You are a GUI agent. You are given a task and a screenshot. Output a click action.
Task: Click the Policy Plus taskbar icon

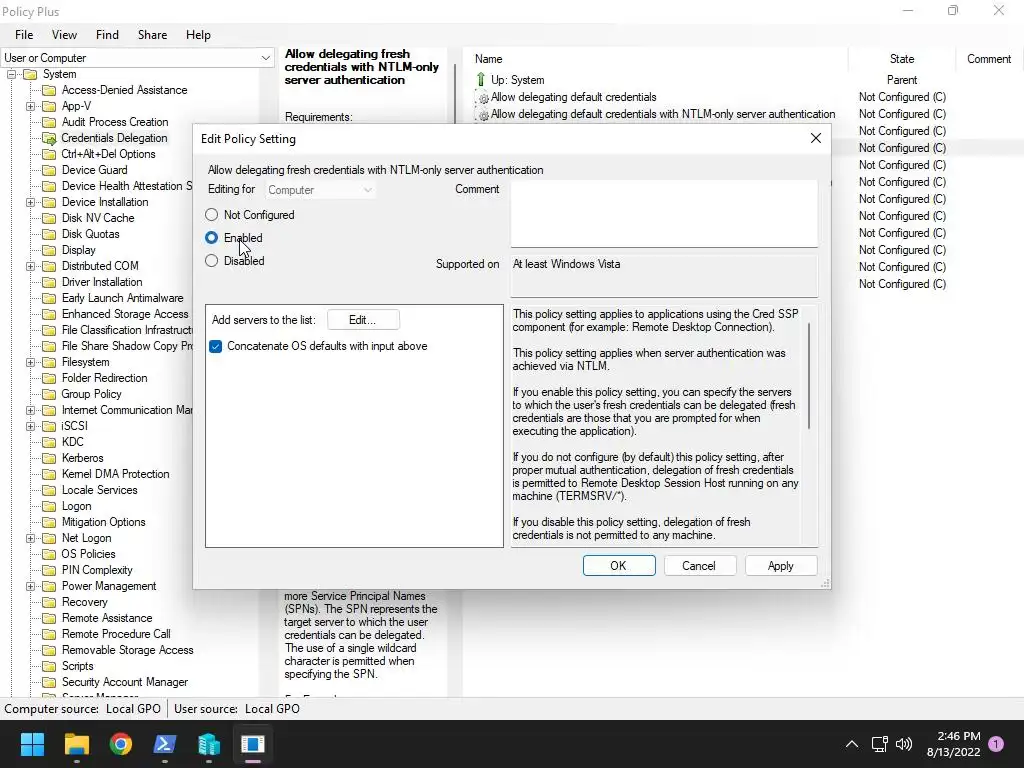253,744
